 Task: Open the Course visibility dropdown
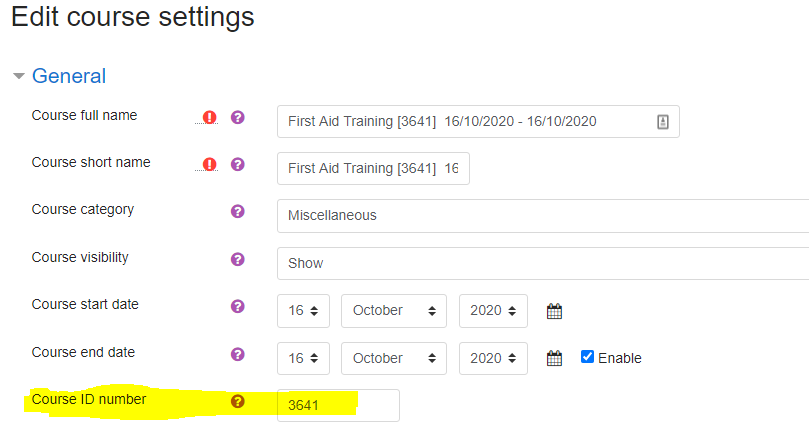click(x=542, y=263)
